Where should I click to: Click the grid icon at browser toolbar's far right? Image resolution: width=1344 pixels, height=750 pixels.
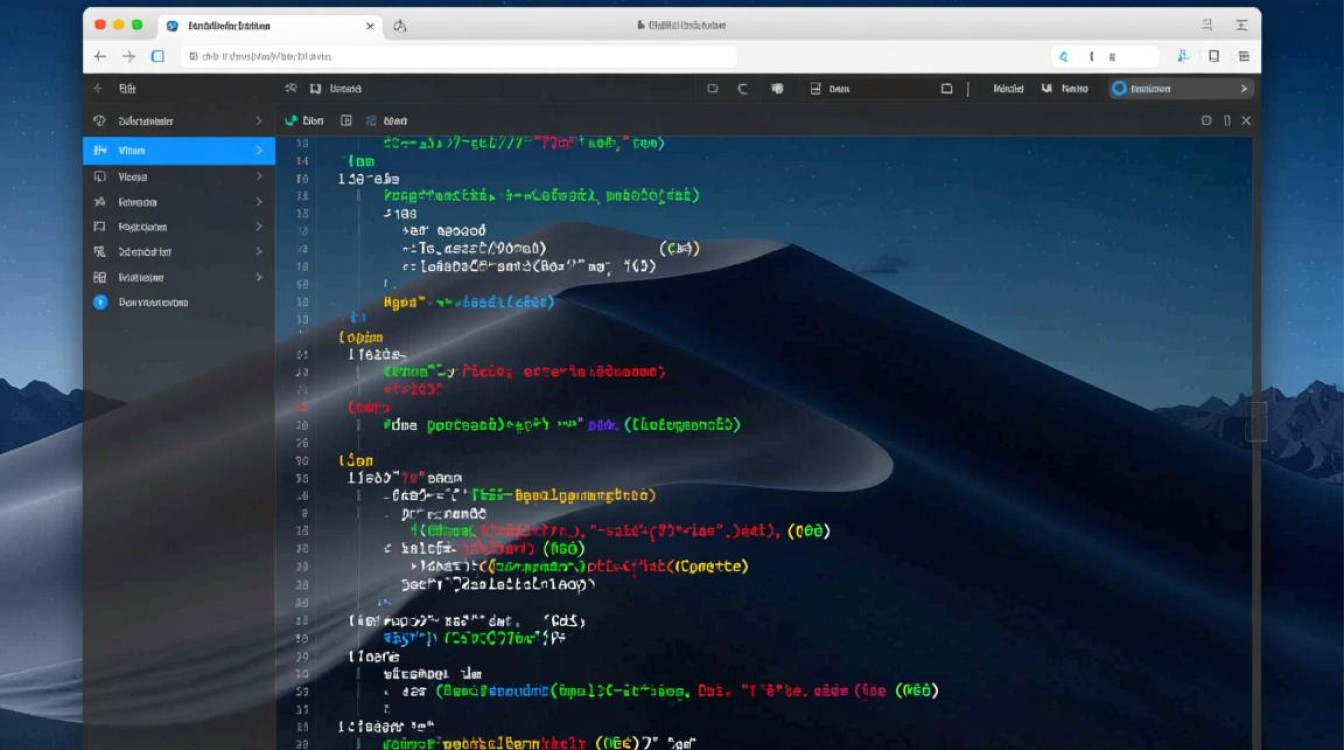1244,57
